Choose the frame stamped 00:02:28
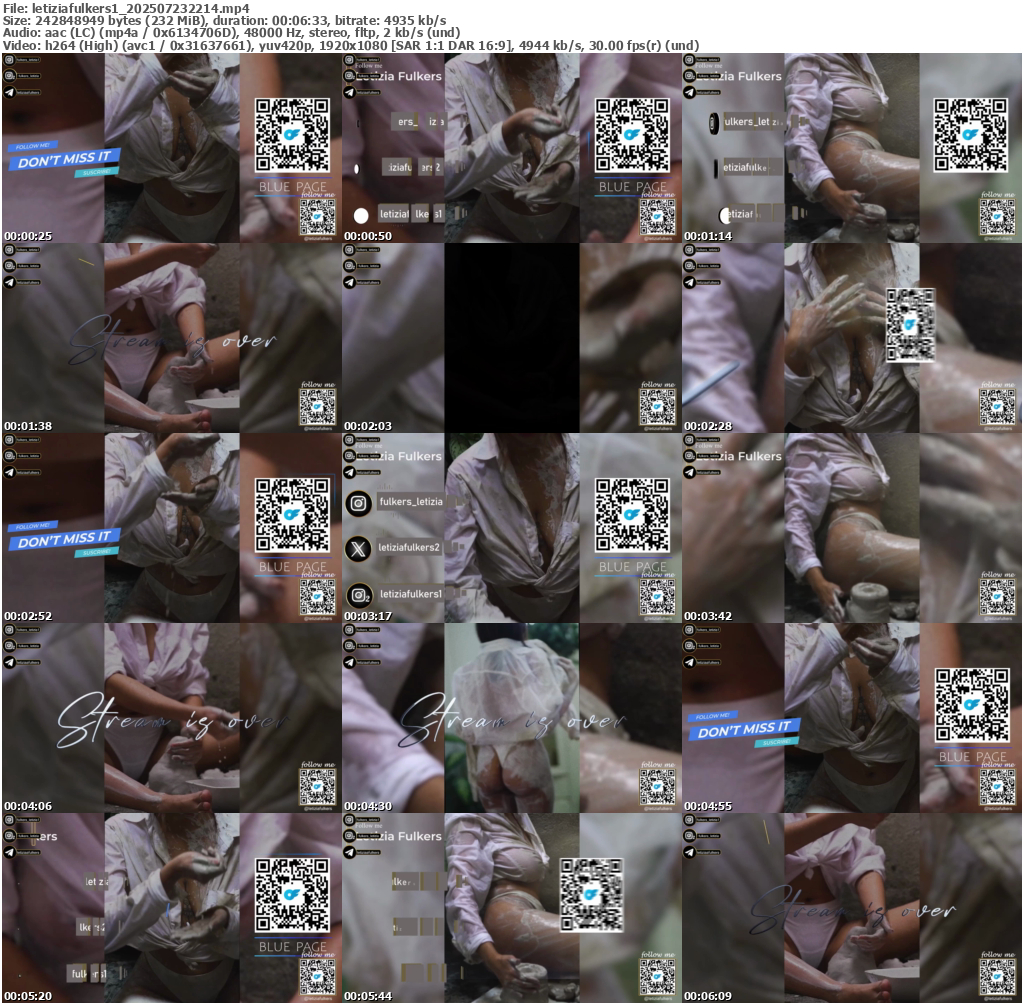Screen dimensions: 1024x1003 point(852,338)
